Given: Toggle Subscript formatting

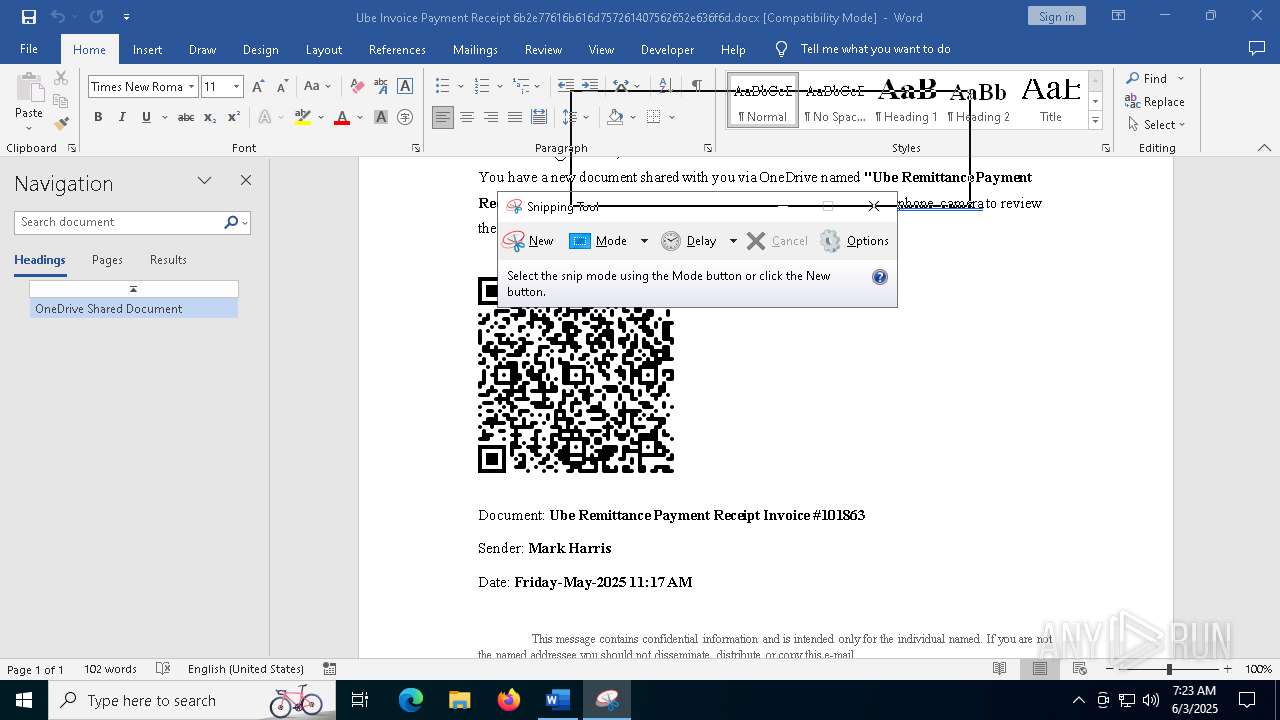Looking at the screenshot, I should tap(210, 117).
